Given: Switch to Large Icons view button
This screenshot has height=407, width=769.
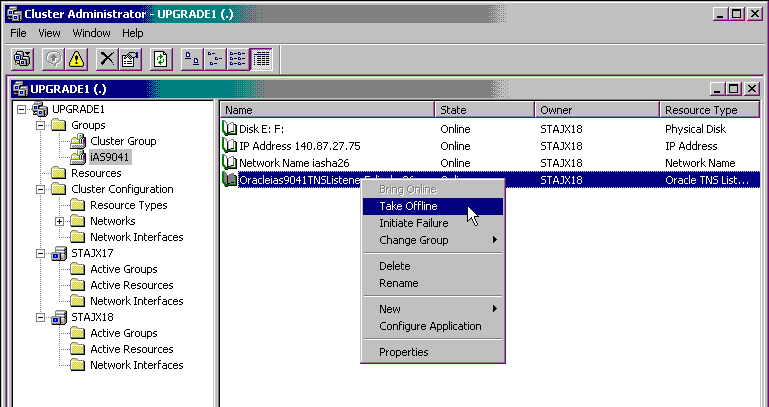Looking at the screenshot, I should pos(192,59).
